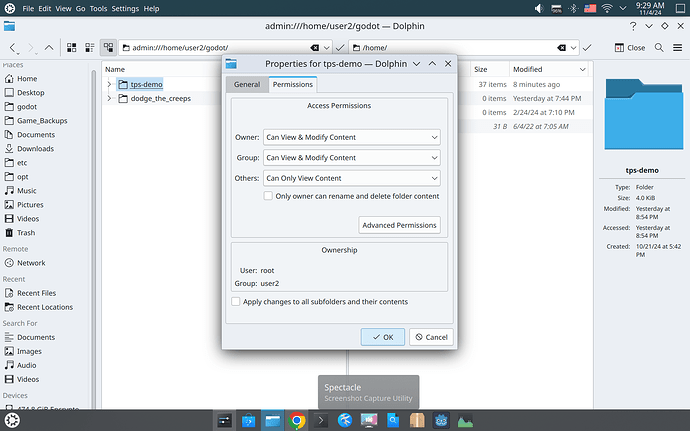Confirm the left location bar path
Image resolution: width=690 pixels, height=431 pixels.
[340, 48]
